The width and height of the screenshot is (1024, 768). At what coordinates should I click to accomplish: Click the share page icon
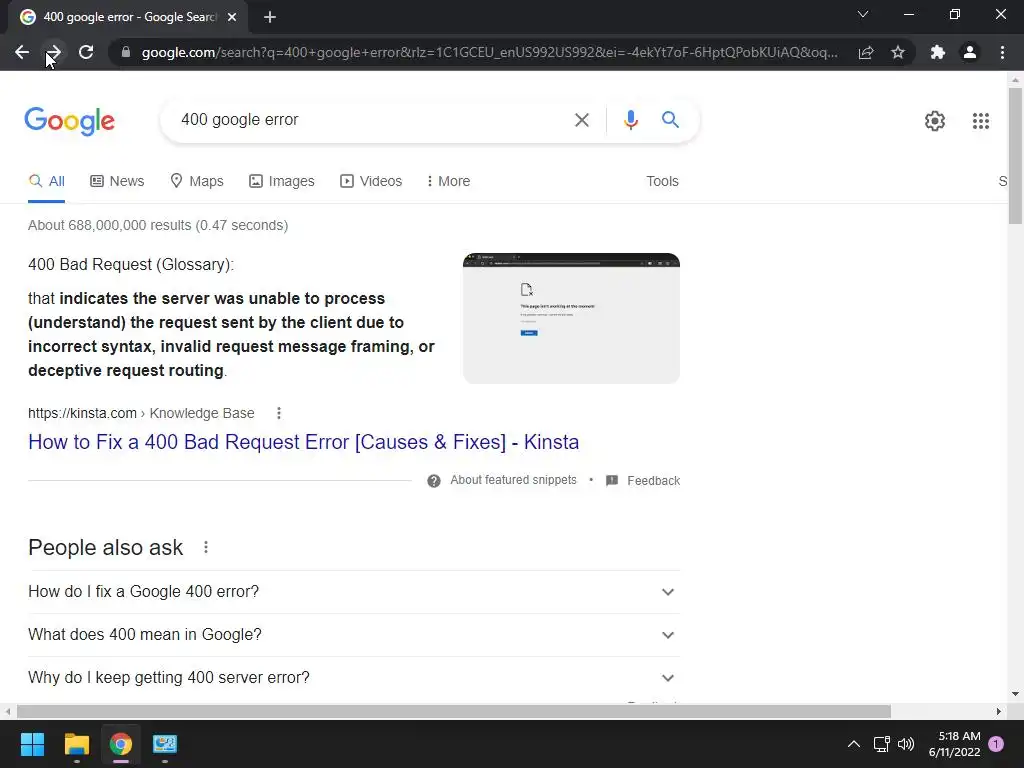click(x=866, y=52)
